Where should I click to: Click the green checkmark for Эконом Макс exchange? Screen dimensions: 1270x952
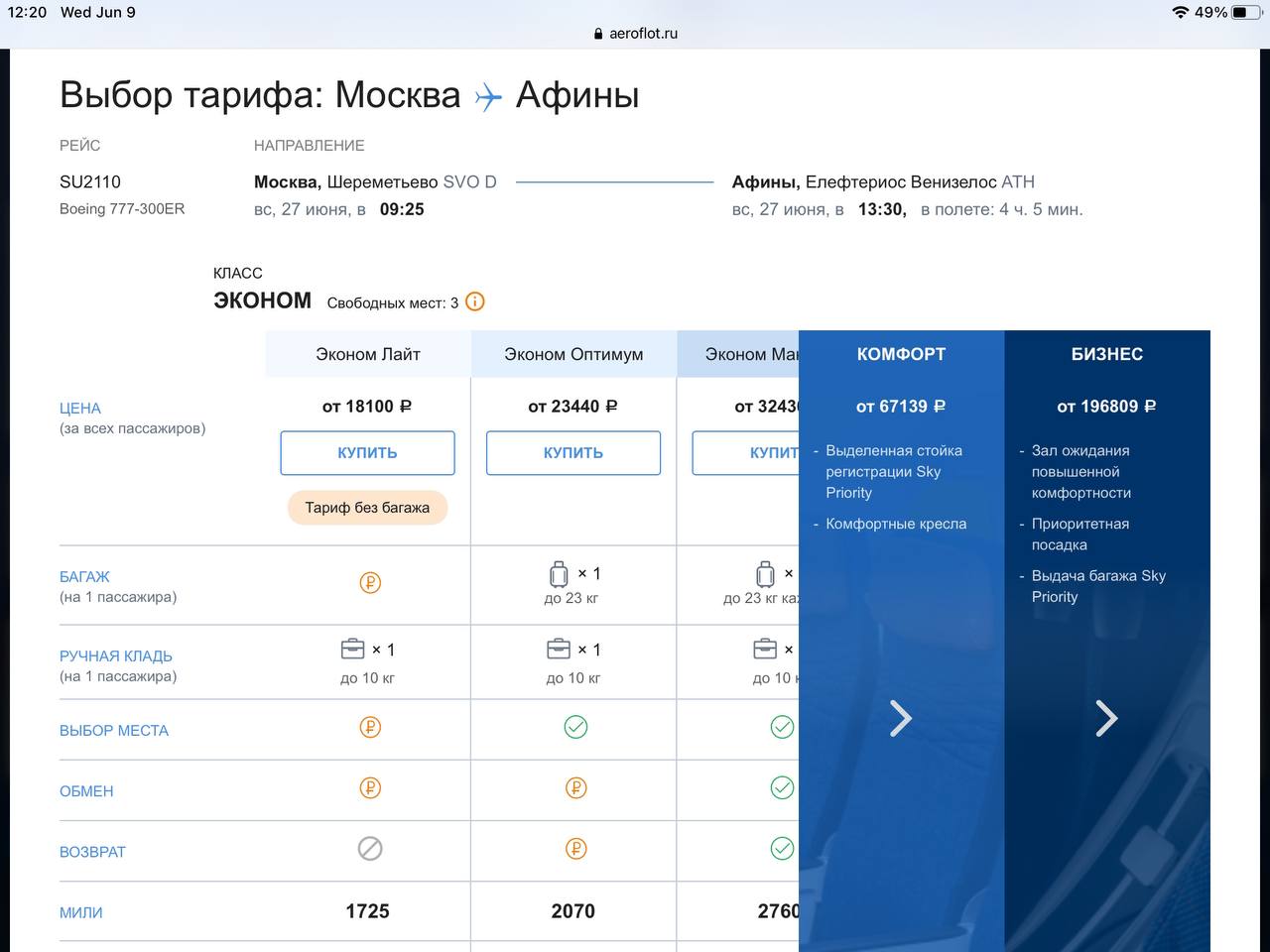click(x=782, y=788)
